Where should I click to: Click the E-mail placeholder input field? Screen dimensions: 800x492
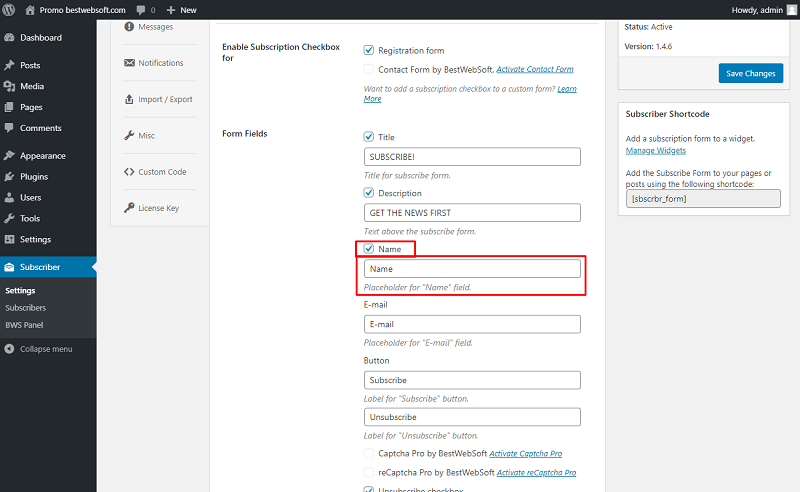(x=472, y=324)
